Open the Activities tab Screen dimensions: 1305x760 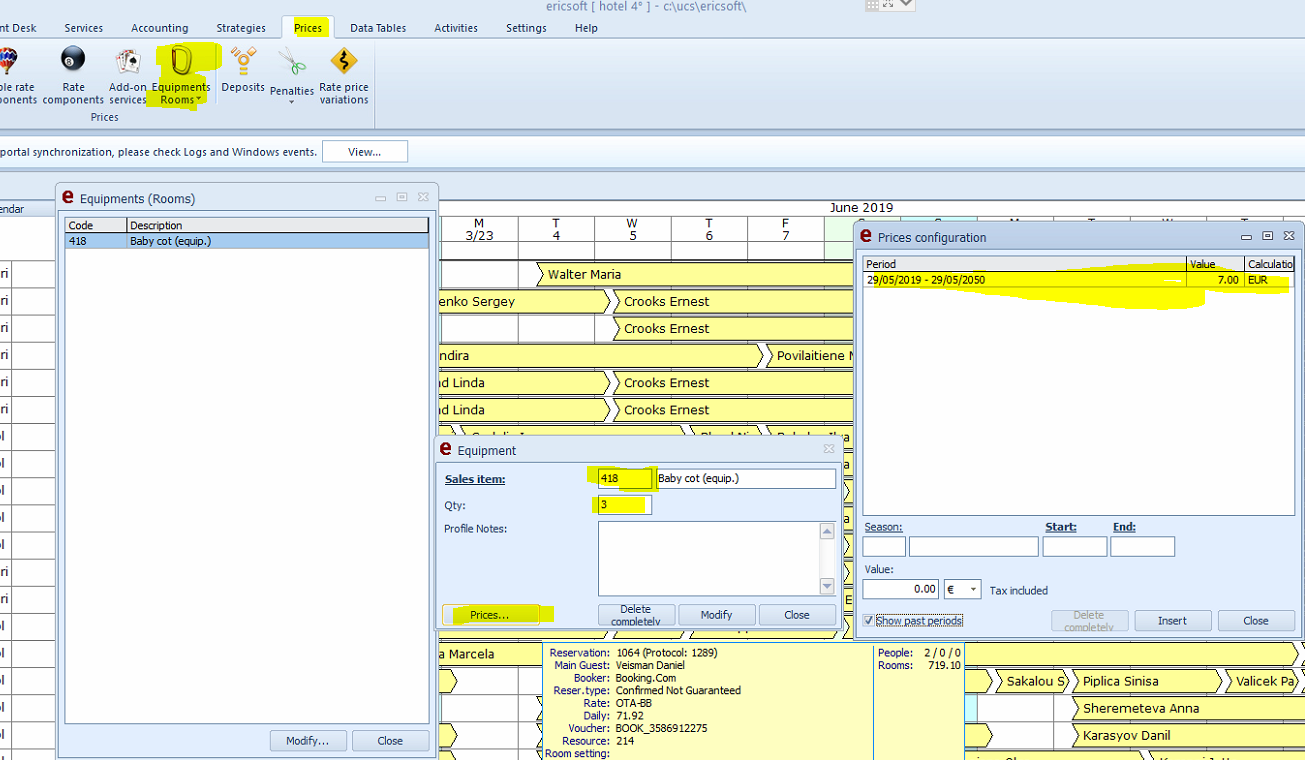(x=456, y=28)
